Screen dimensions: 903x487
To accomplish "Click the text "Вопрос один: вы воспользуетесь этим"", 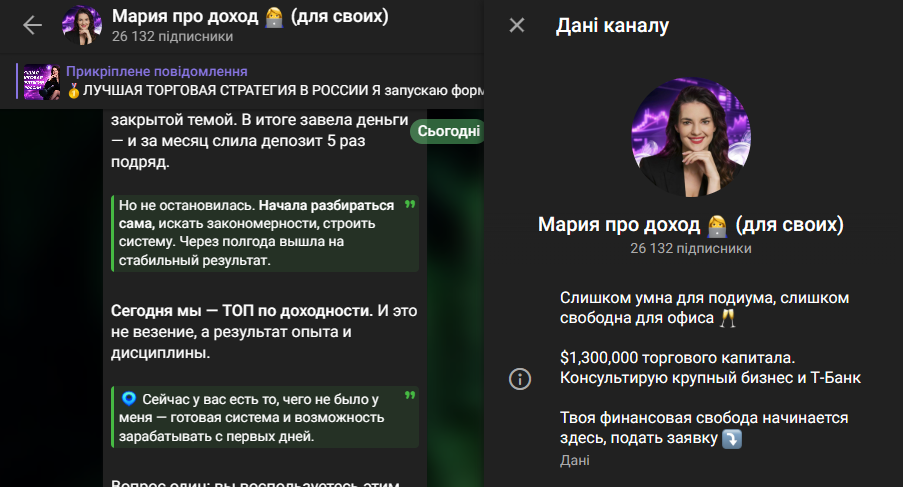I will (255, 484).
